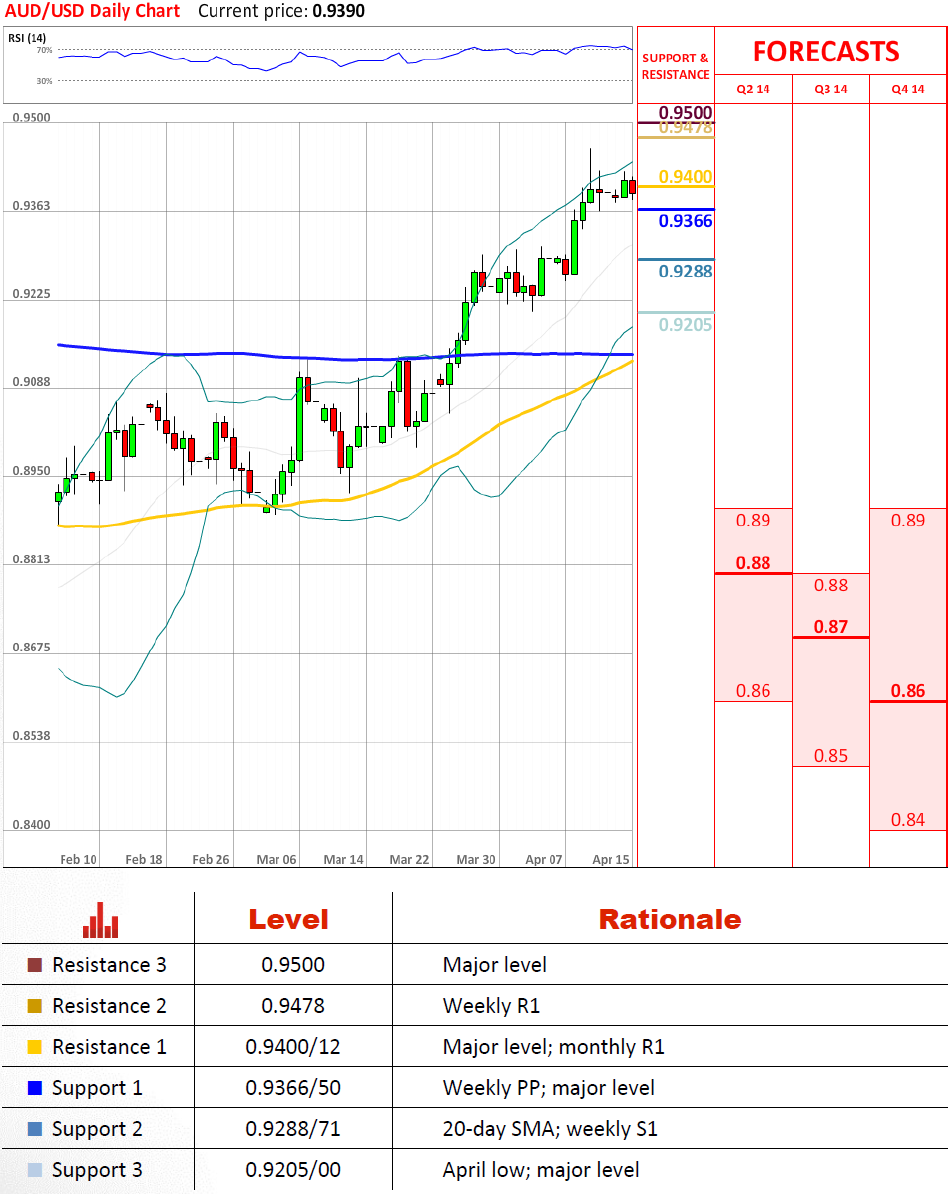Select the Q4 14 forecast column header
The width and height of the screenshot is (952, 1194).
(908, 89)
